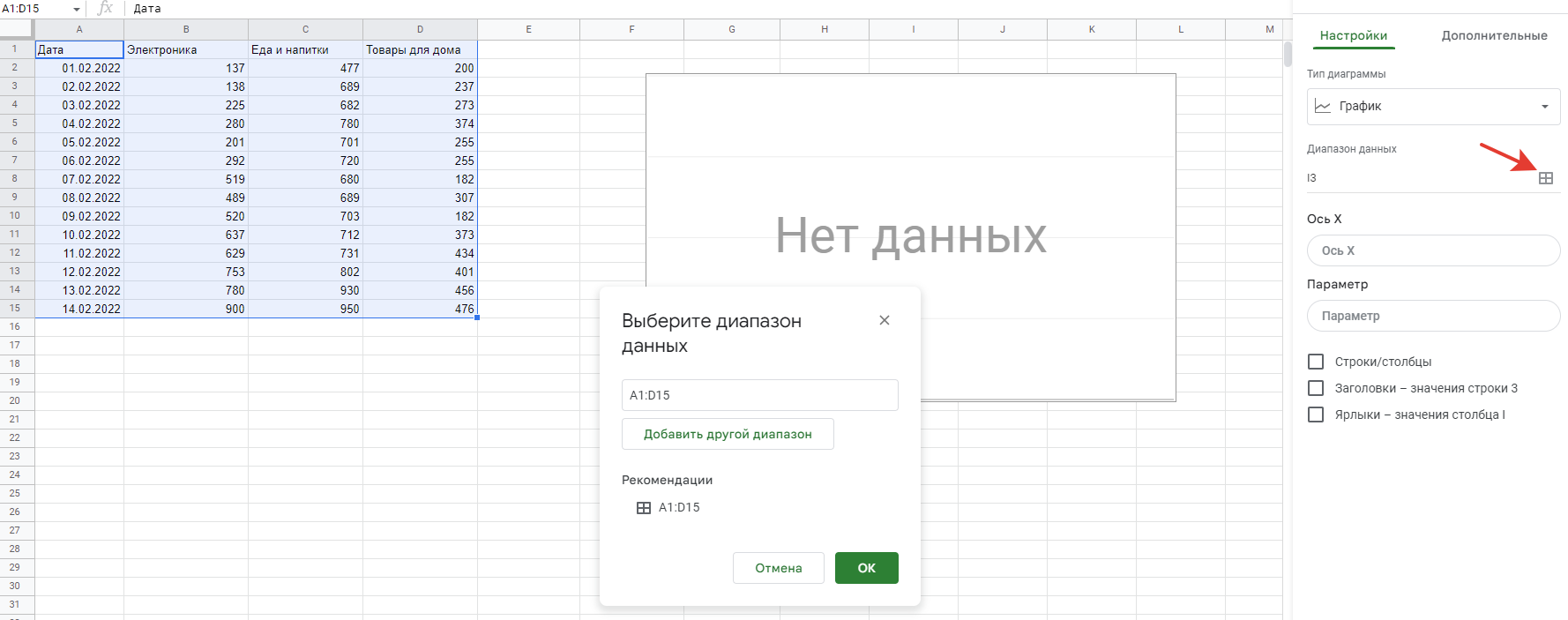This screenshot has height=620, width=1568.
Task: Expand the name box dropdown arrow
Action: [77, 9]
